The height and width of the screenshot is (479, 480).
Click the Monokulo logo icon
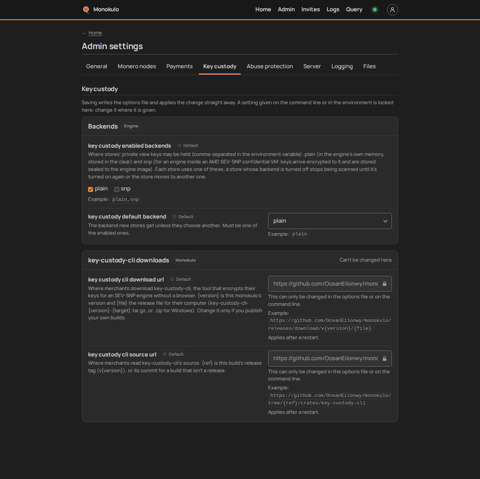pos(86,9)
